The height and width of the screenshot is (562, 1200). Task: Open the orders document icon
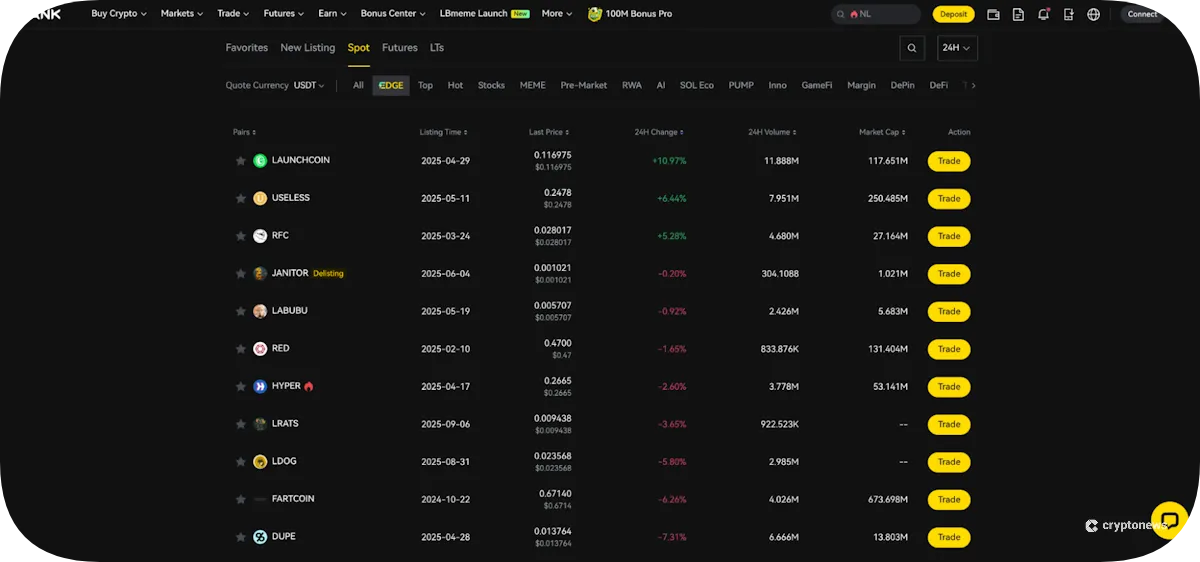(x=1018, y=15)
